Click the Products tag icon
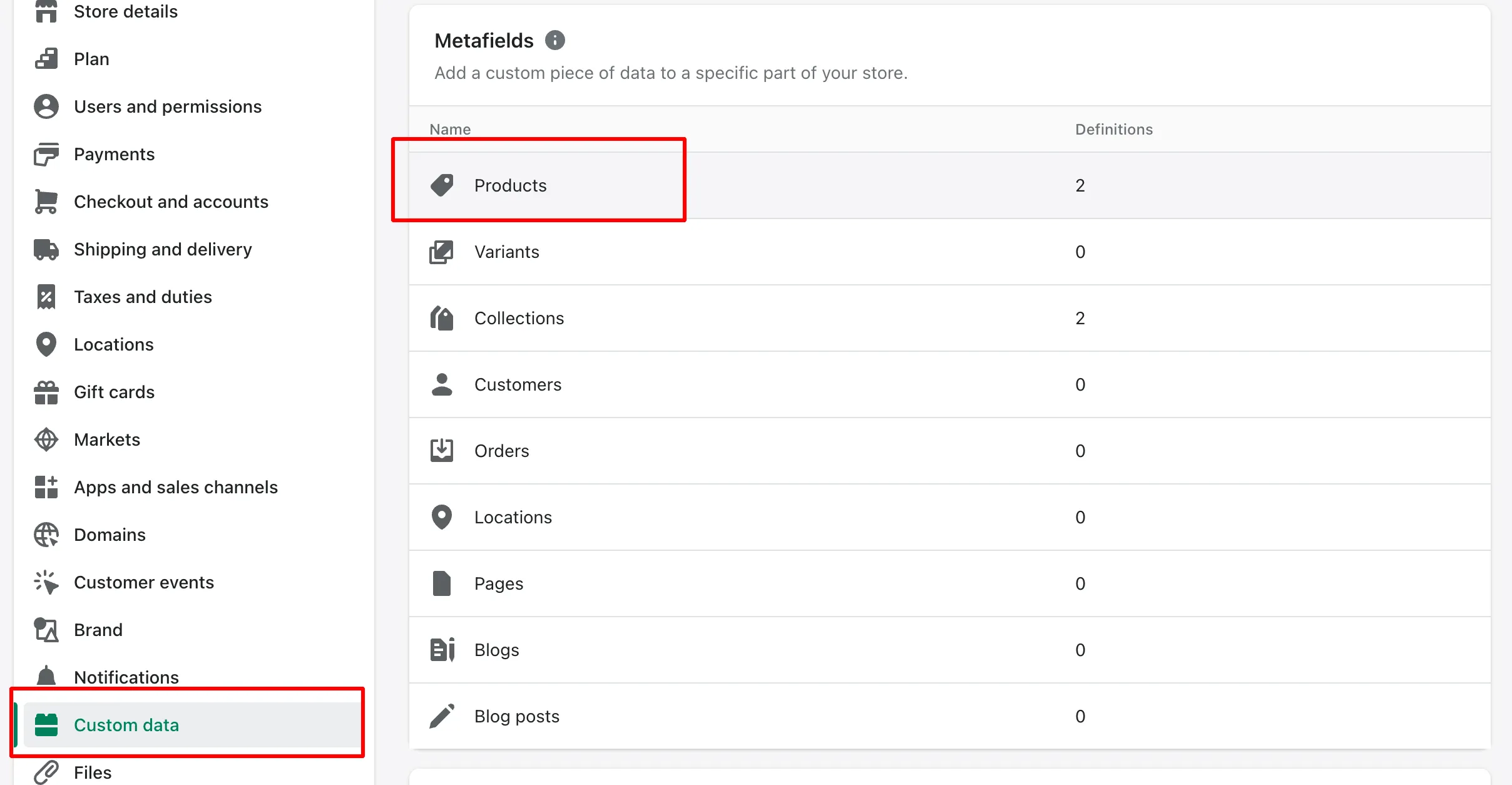1512x785 pixels. [442, 185]
